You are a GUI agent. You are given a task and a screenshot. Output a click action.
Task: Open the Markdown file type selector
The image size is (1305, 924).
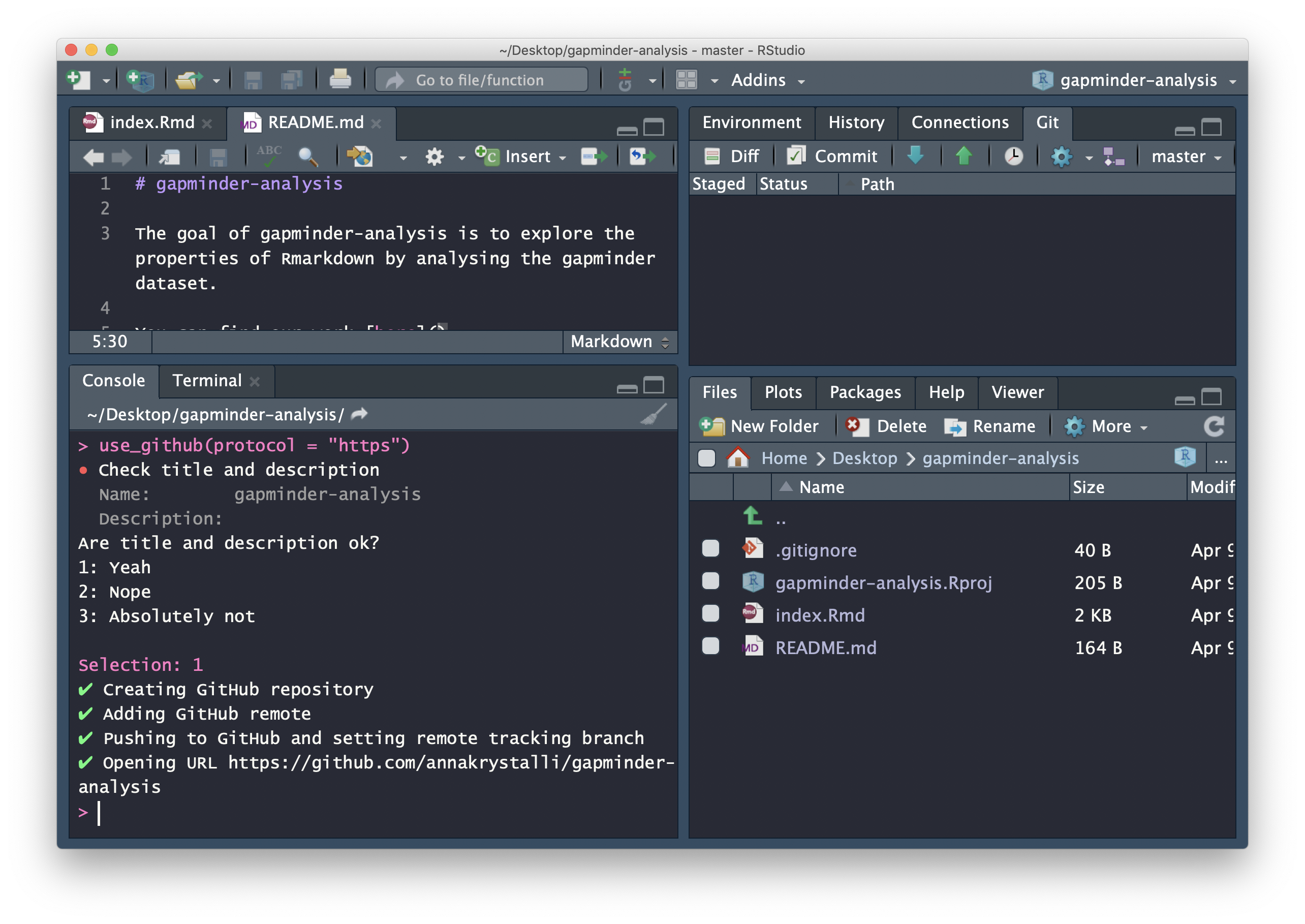coord(620,342)
